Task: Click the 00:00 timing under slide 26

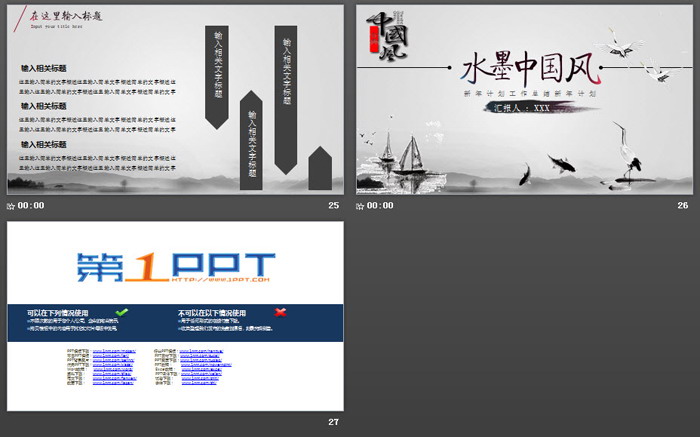Action: click(x=380, y=205)
